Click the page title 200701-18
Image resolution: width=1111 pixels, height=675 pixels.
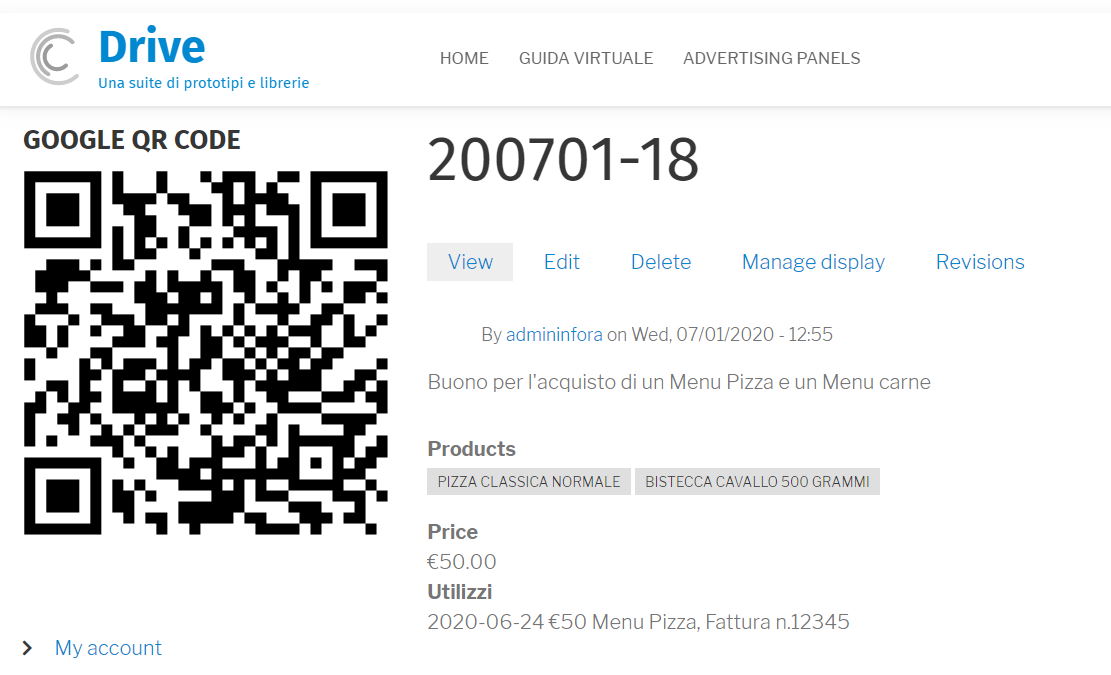(x=563, y=160)
